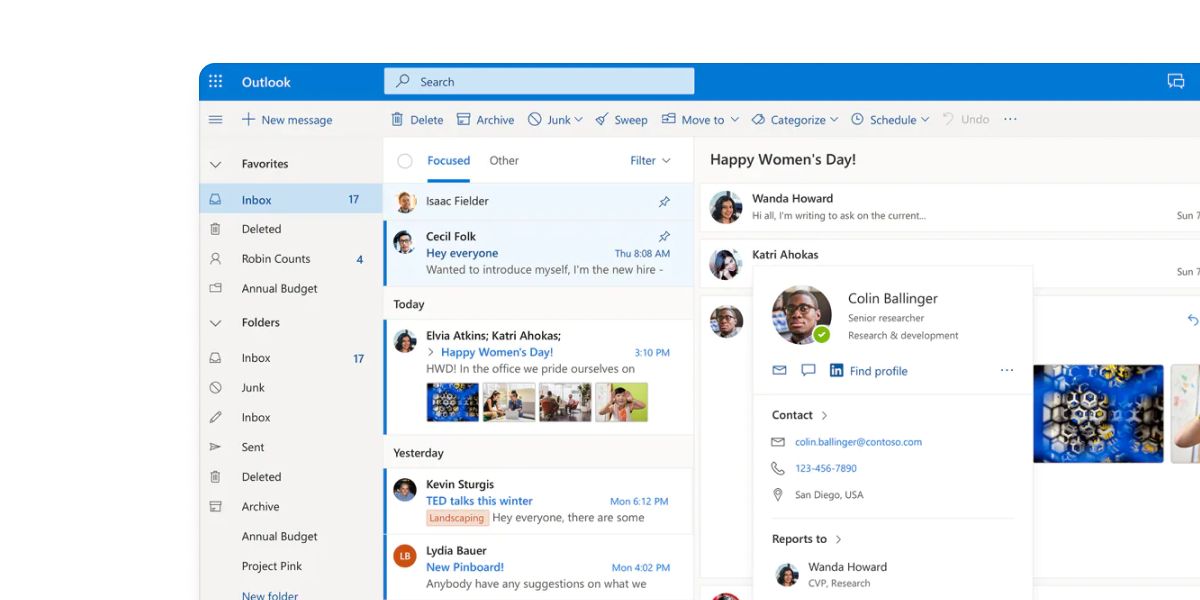Viewport: 1200px width, 600px height.
Task: Collapse the Folders section
Action: pyautogui.click(x=215, y=323)
